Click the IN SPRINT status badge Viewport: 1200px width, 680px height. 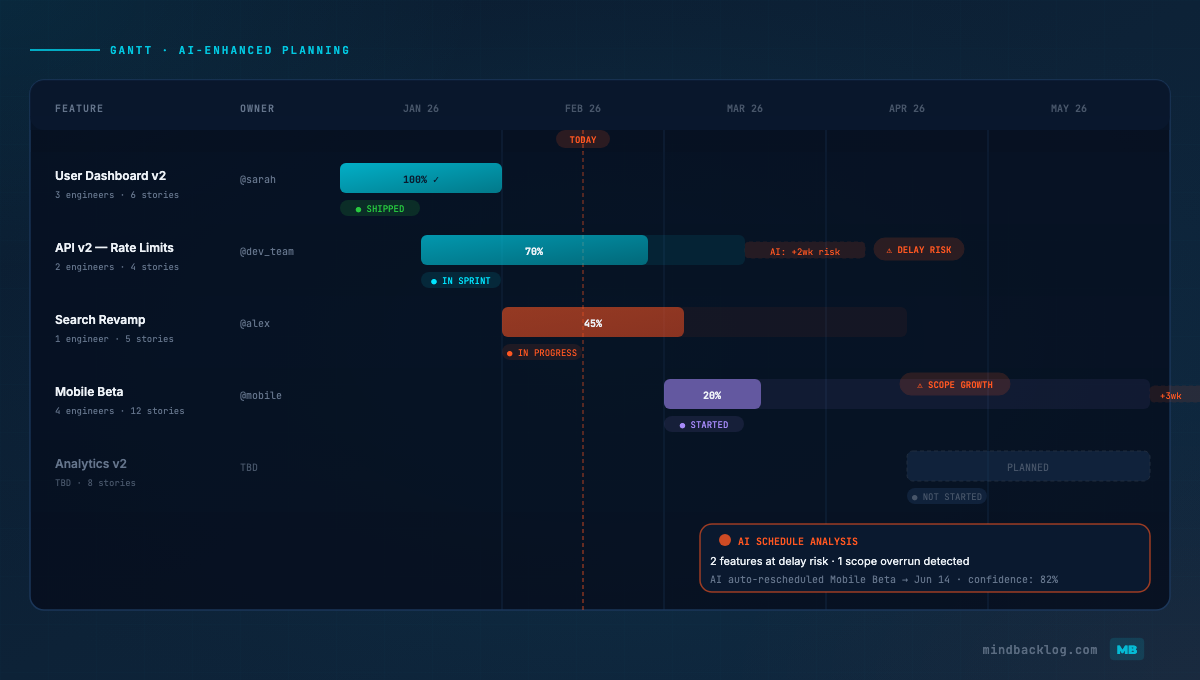coord(461,281)
